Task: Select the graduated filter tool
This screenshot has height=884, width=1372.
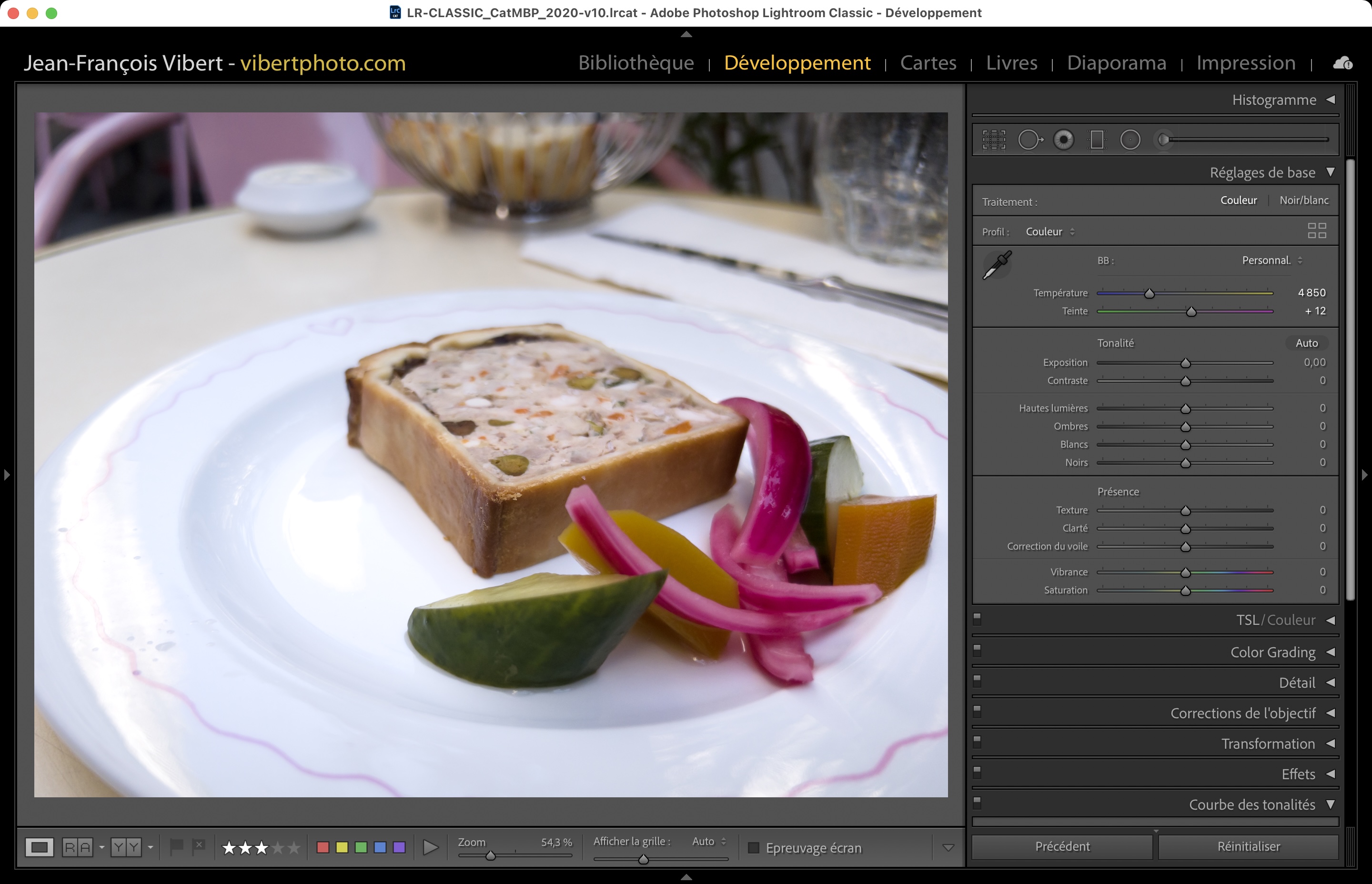Action: coord(1097,140)
